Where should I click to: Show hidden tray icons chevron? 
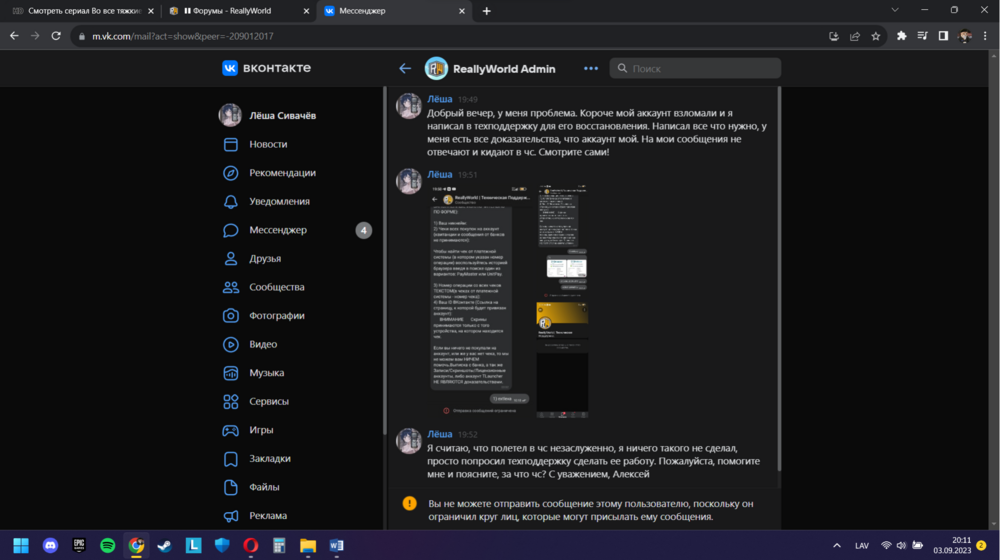point(837,545)
